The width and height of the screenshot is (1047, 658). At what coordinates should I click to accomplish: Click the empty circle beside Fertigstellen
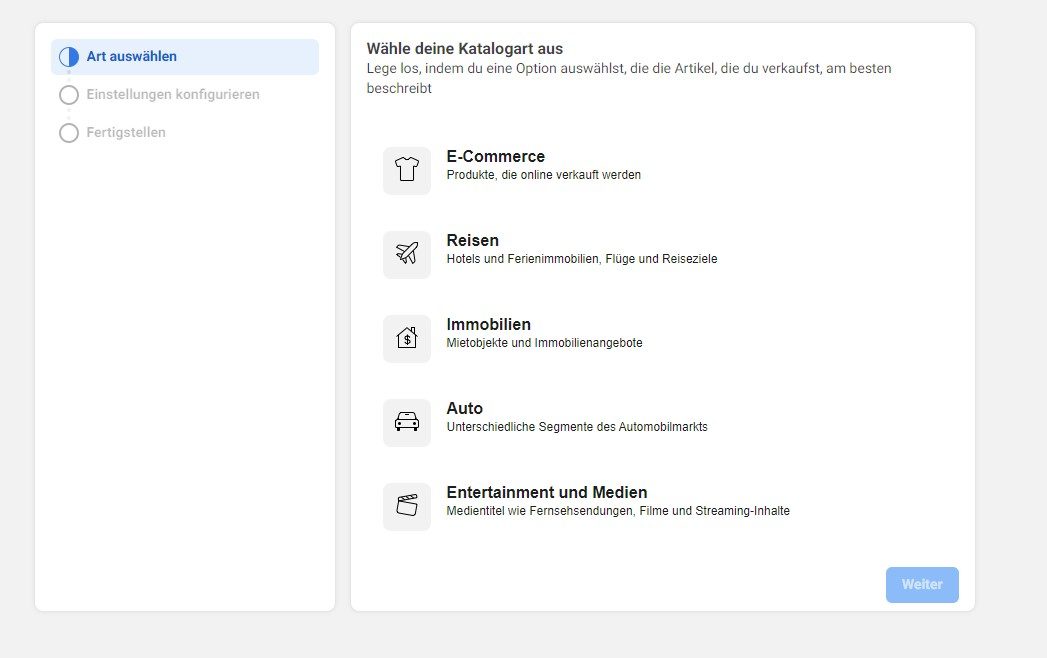coord(69,133)
